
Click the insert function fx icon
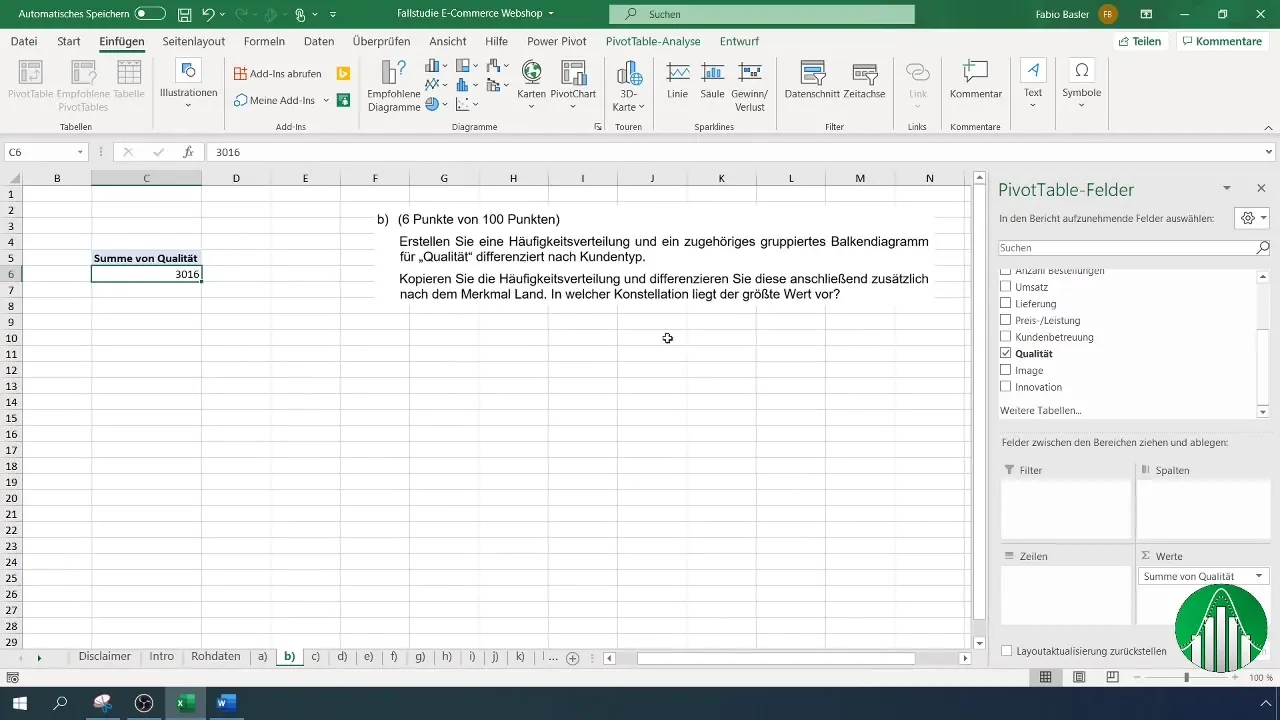pyautogui.click(x=188, y=152)
